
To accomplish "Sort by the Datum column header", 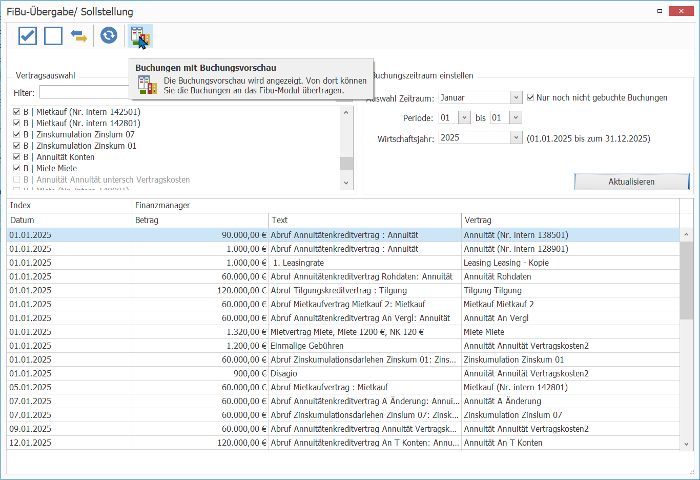I will pos(69,220).
